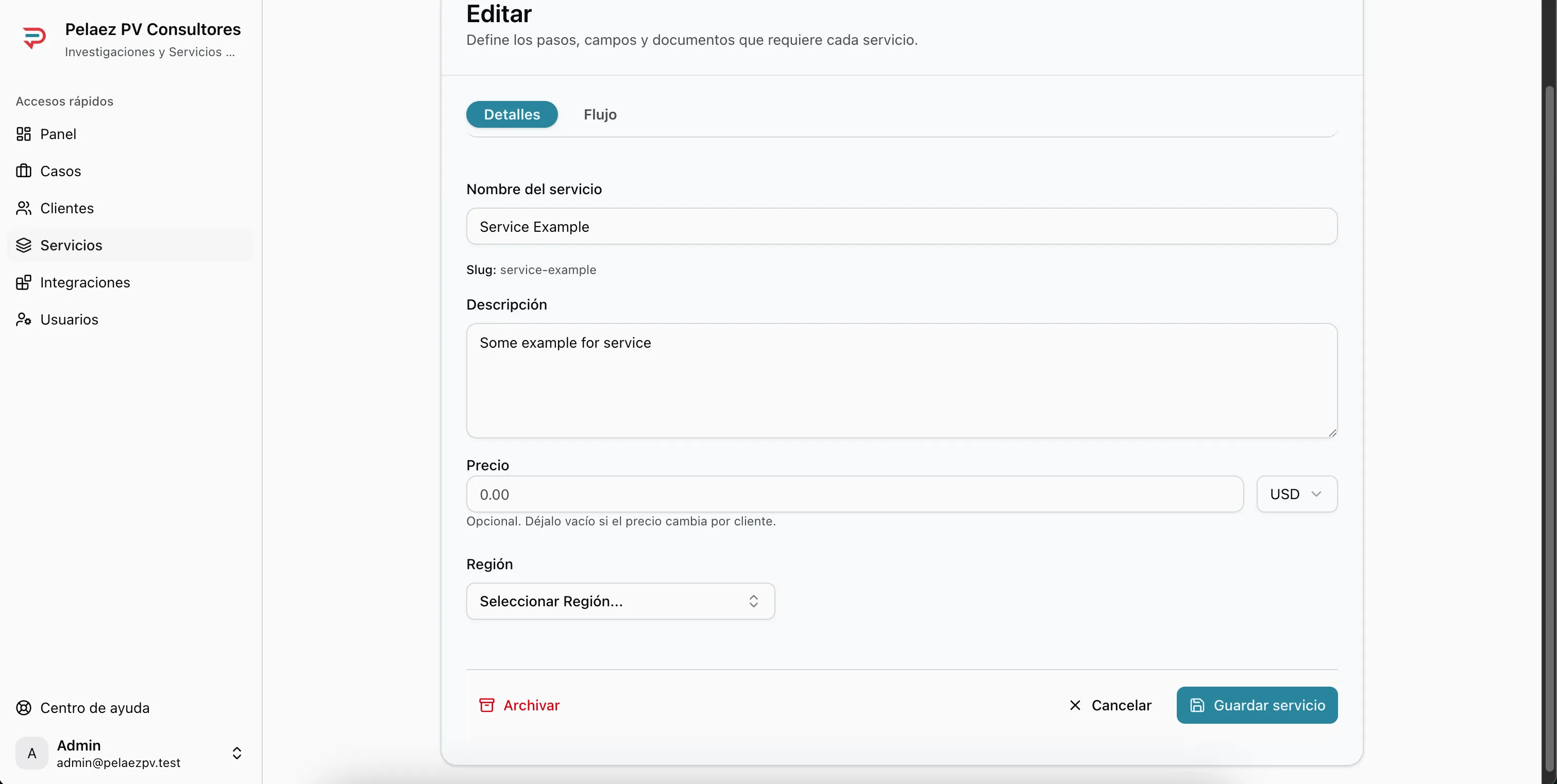Screen dimensions: 1557x784
Task: Open the Panel dashboard icon
Action: [x=24, y=134]
